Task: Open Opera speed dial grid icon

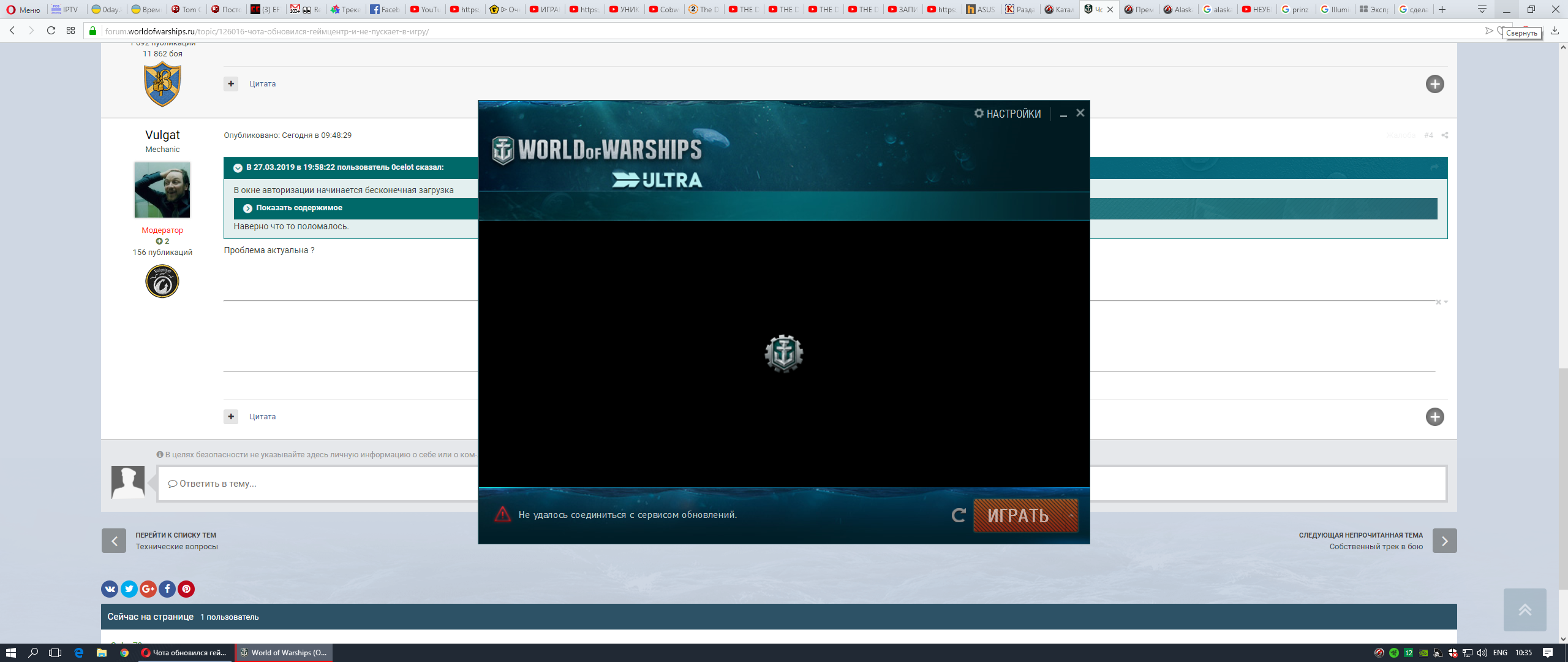Action: click(71, 31)
